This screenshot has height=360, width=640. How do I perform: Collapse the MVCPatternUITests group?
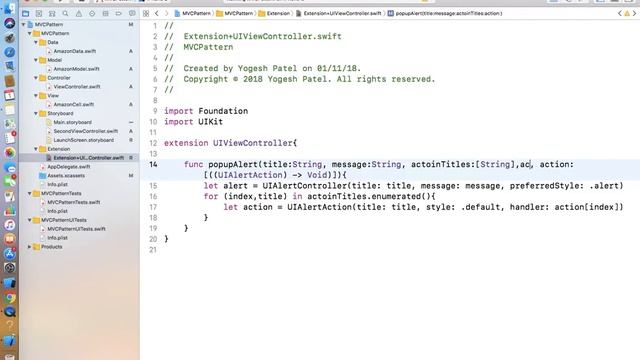click(x=30, y=220)
